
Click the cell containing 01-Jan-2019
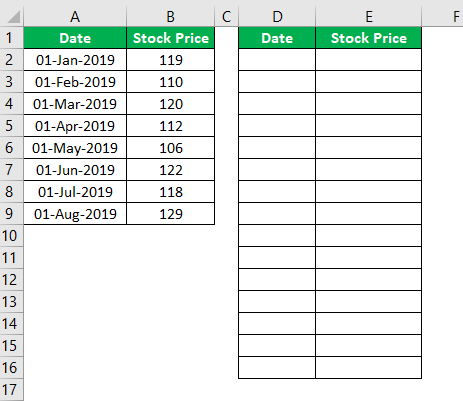(x=75, y=60)
